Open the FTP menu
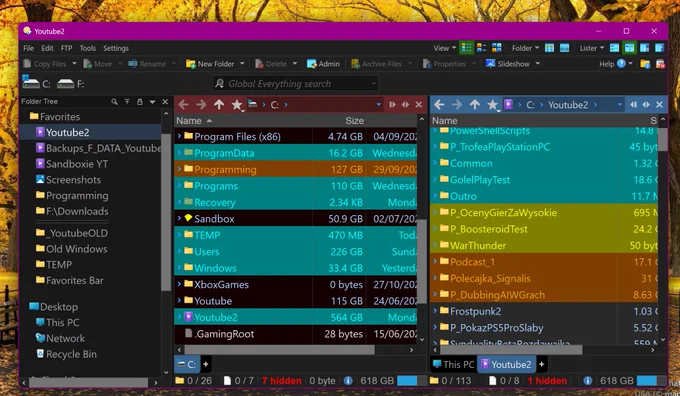The height and width of the screenshot is (396, 680). coord(66,48)
